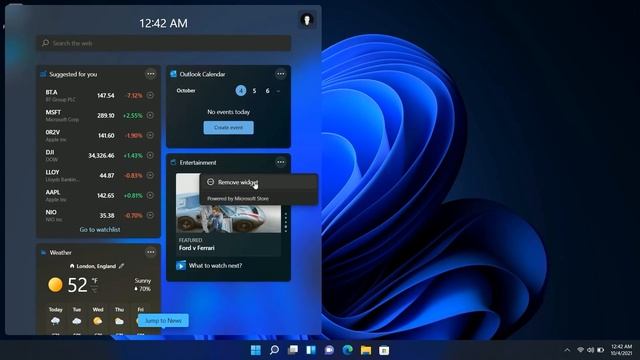The image size is (640, 360).
Task: Show hidden tray icons chevron
Action: (567, 350)
